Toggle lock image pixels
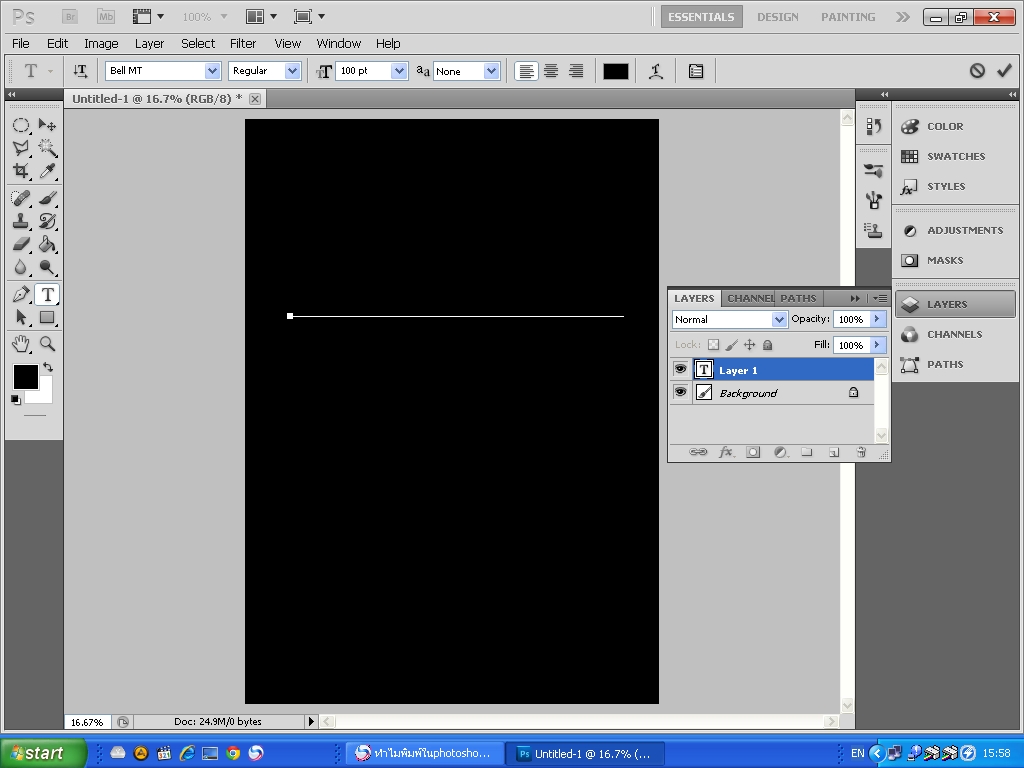 (732, 345)
